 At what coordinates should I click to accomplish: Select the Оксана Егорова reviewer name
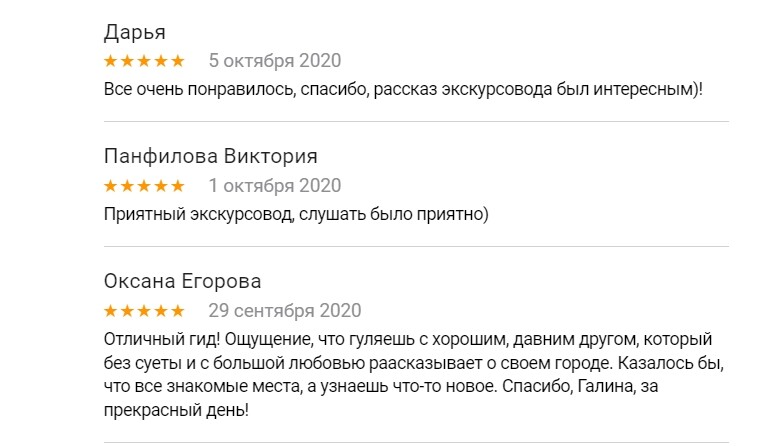click(x=182, y=281)
